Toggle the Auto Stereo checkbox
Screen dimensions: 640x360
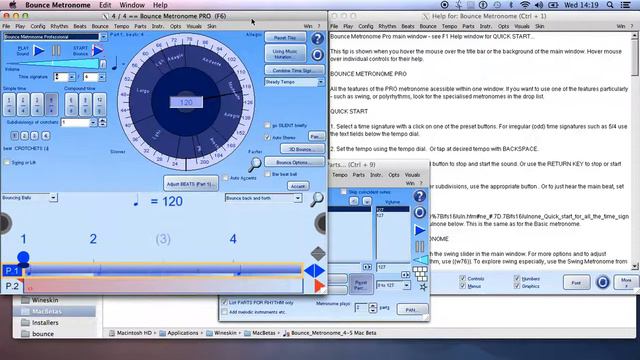pyautogui.click(x=267, y=138)
